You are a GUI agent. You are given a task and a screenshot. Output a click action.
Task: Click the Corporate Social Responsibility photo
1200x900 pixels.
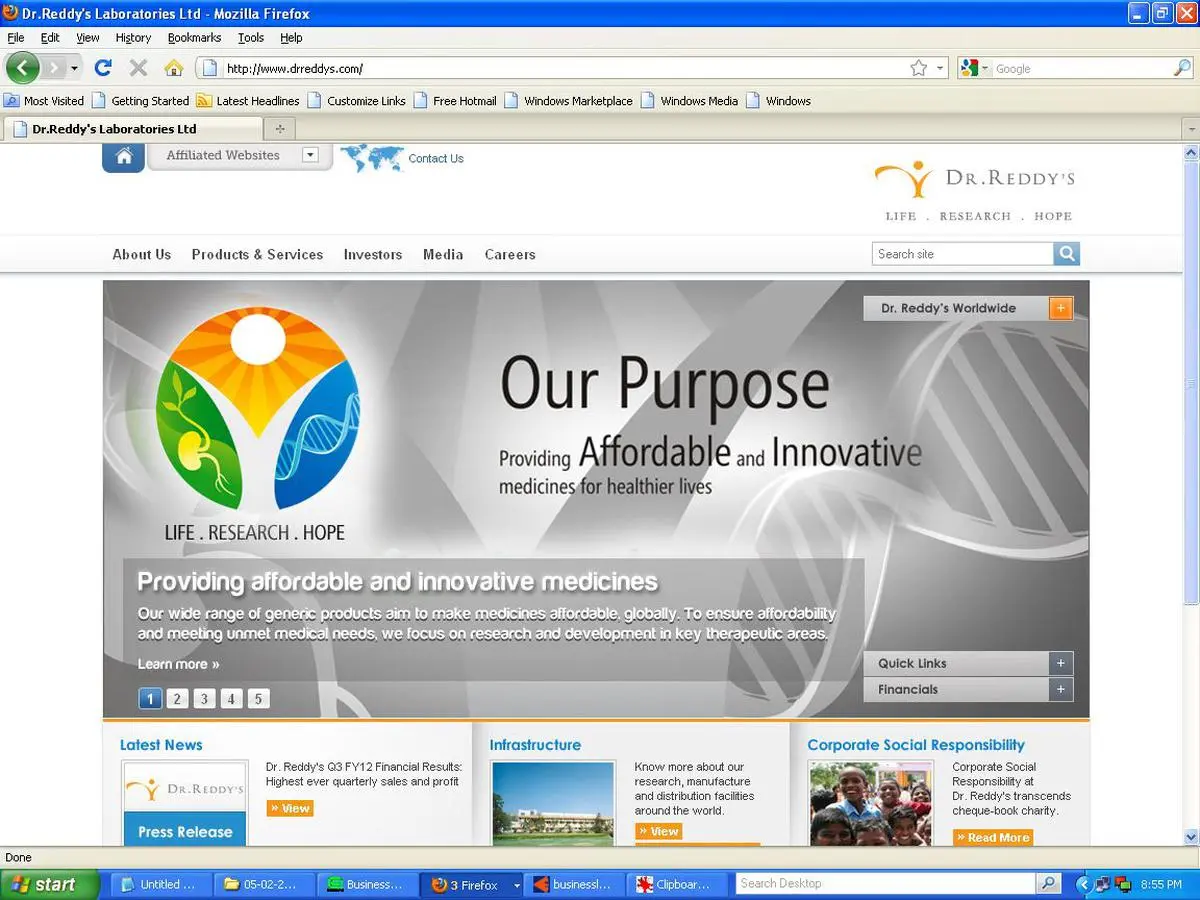870,803
